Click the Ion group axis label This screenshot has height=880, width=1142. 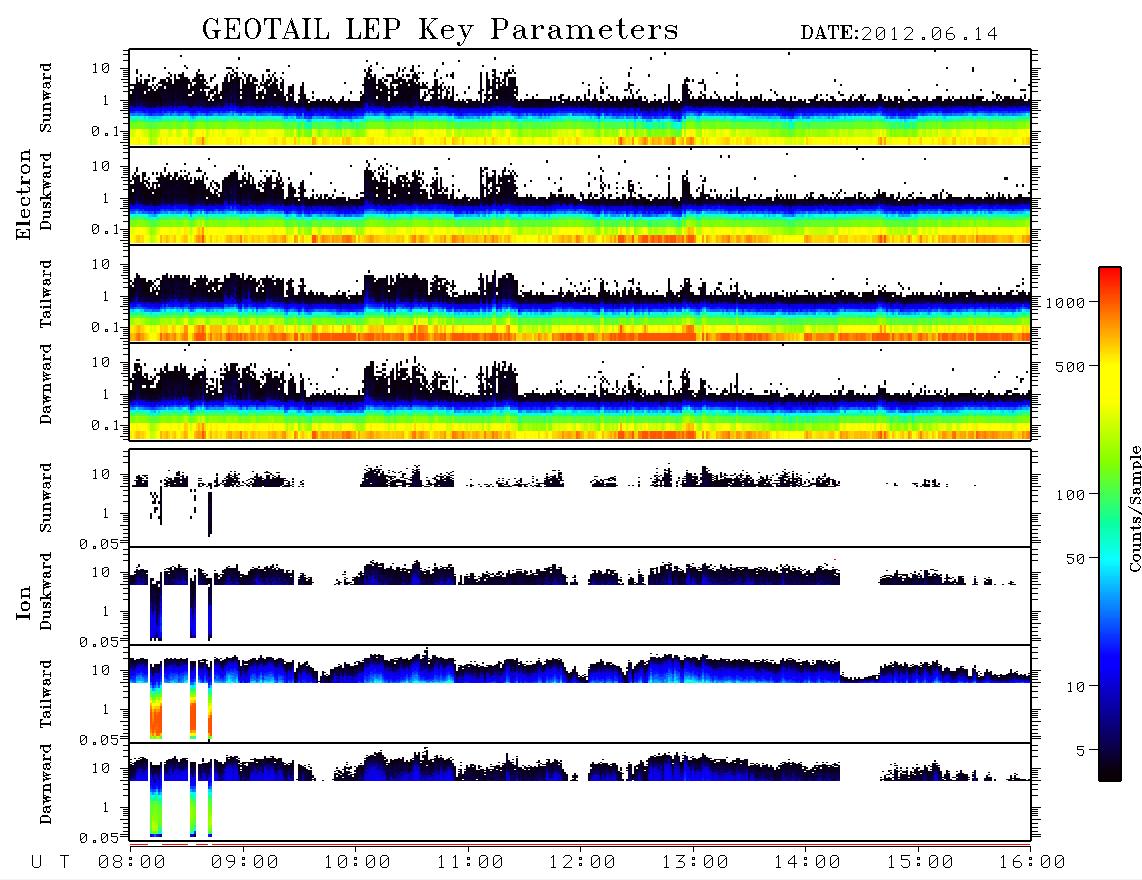point(23,602)
